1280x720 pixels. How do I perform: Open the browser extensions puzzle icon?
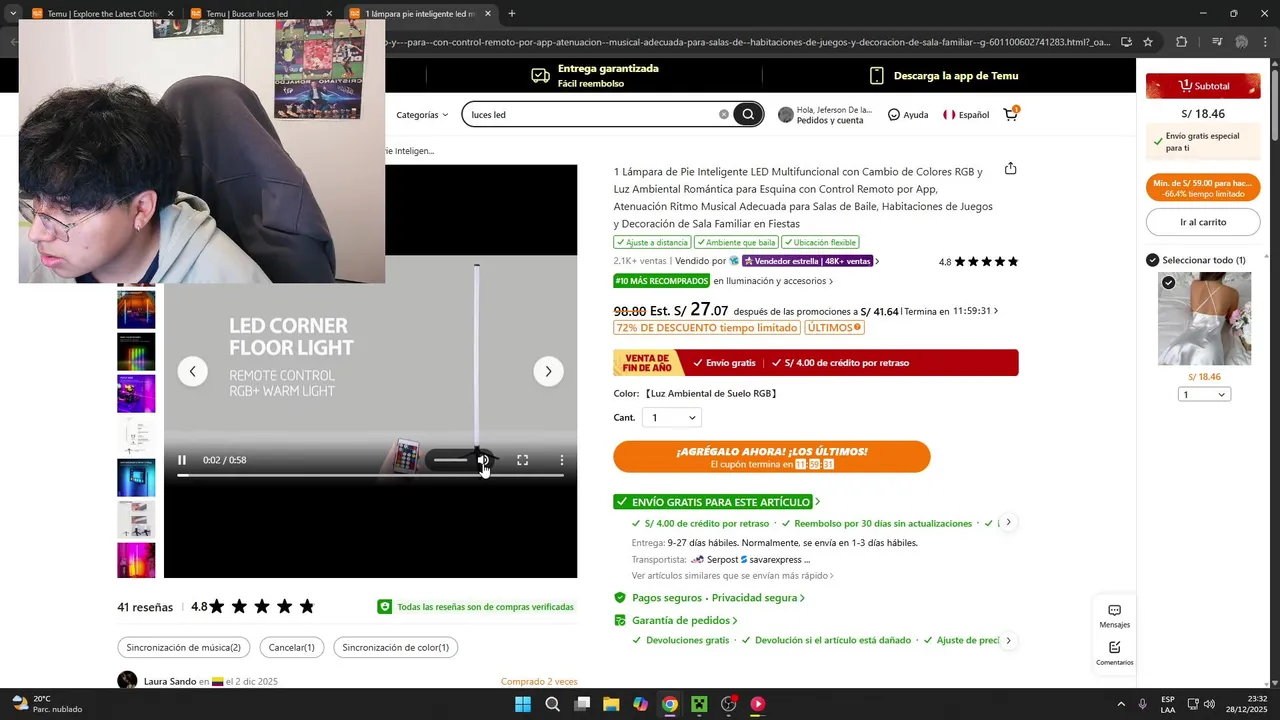1182,42
